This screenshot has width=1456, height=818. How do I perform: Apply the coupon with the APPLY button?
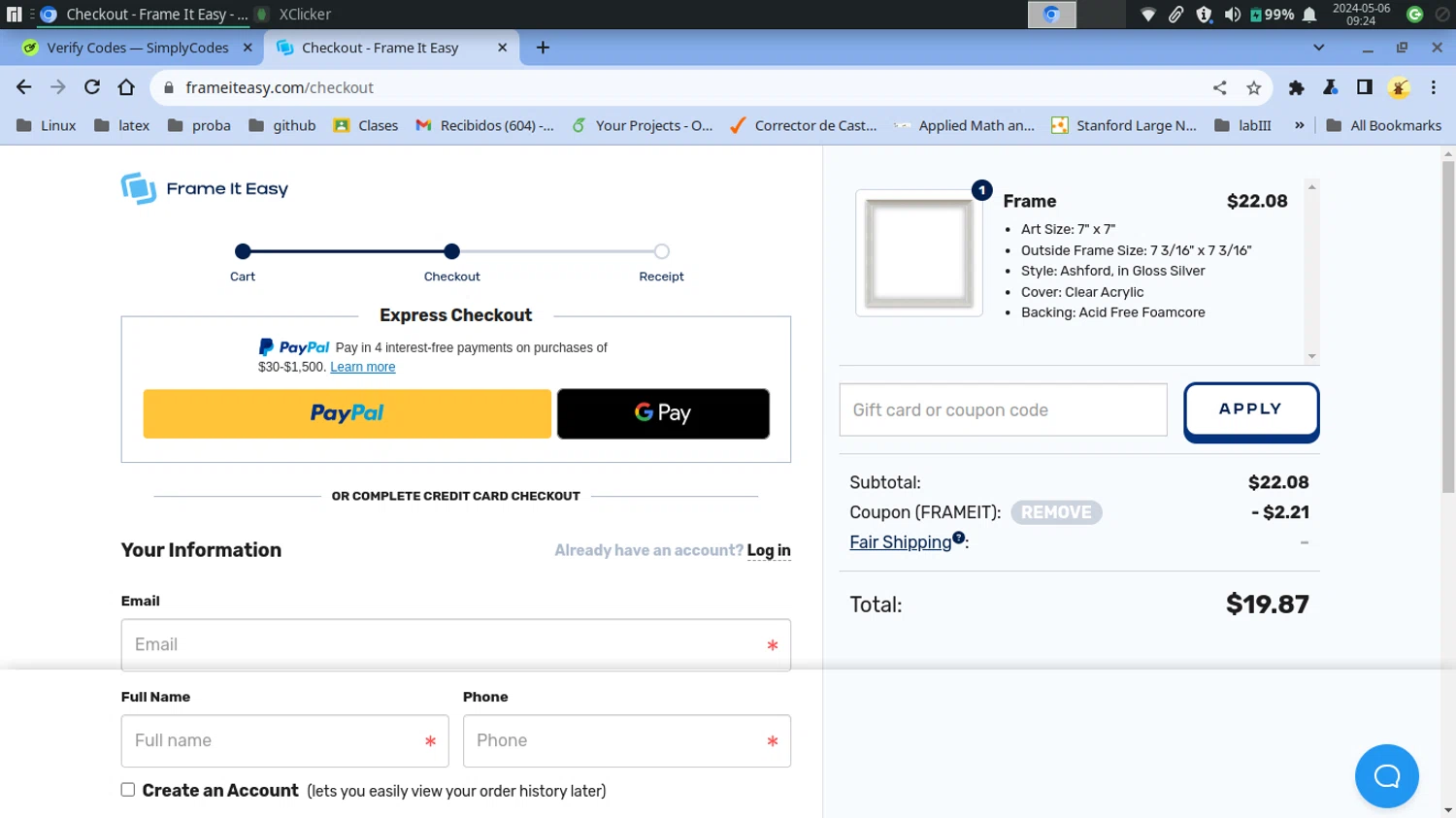click(1251, 411)
